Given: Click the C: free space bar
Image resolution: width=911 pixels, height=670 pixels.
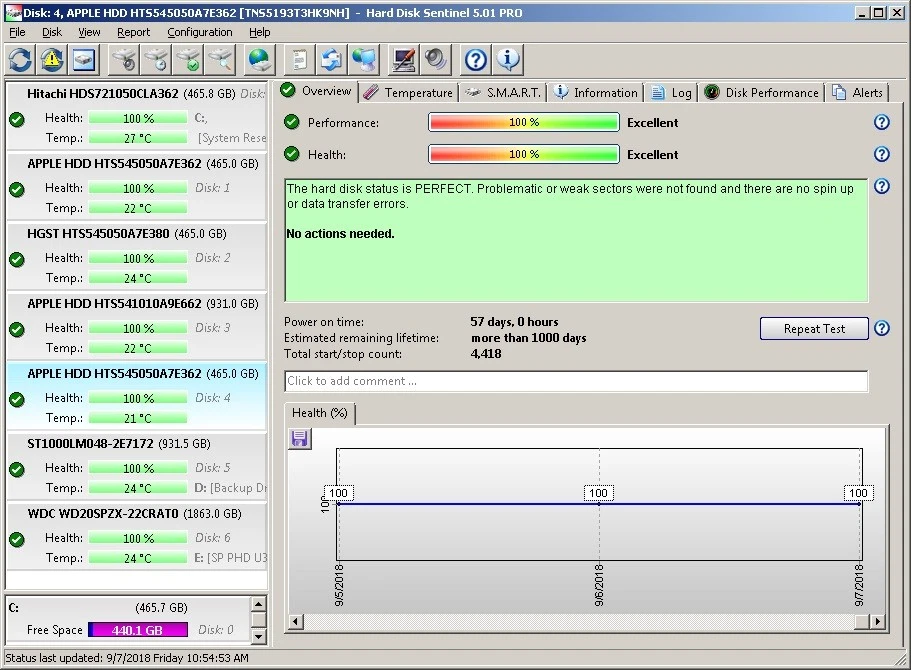Looking at the screenshot, I should [x=138, y=630].
